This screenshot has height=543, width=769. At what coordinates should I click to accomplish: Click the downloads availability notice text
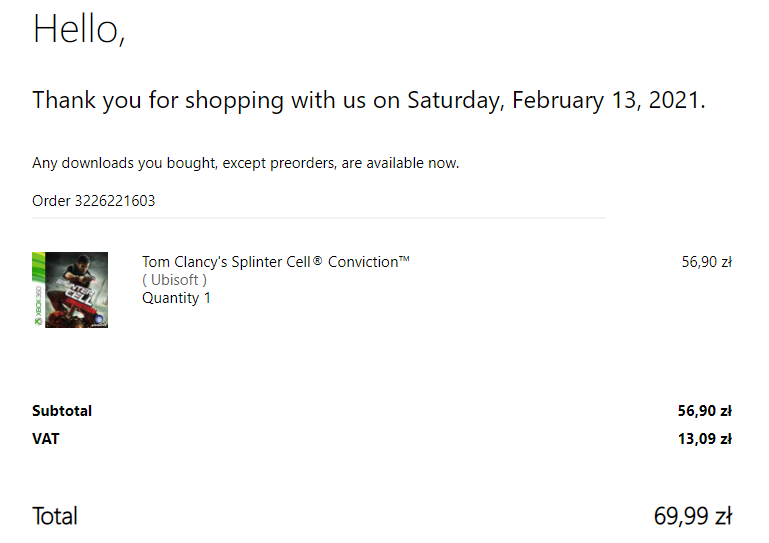tap(246, 163)
